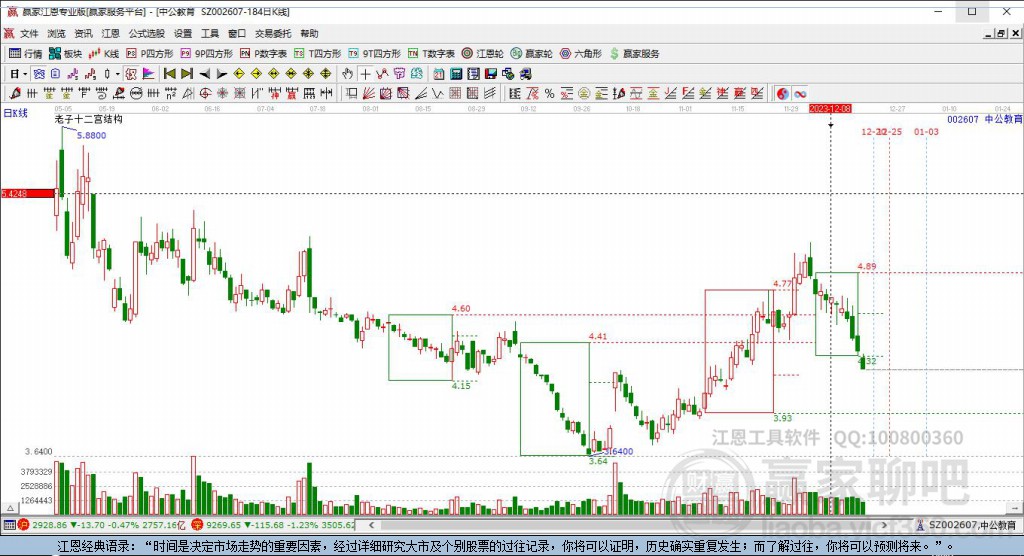Open the T四方形 tool
The width and height of the screenshot is (1024, 556).
[x=317, y=54]
